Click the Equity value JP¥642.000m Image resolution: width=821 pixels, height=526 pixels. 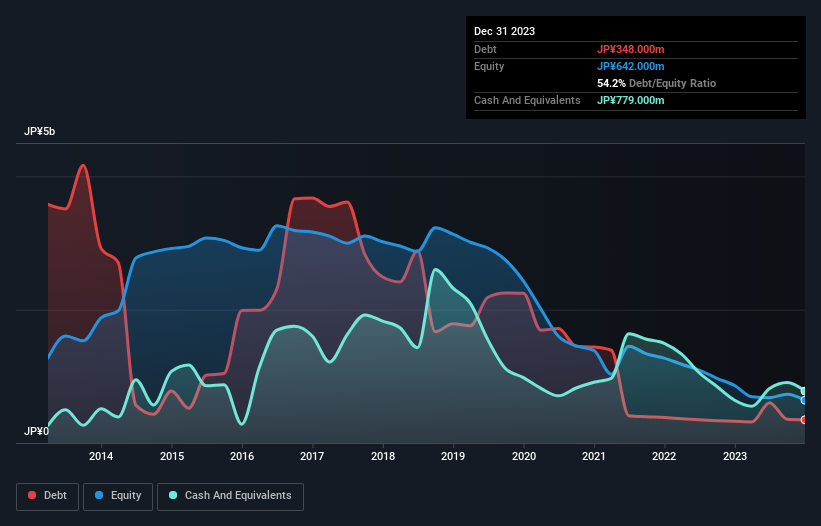click(x=630, y=66)
